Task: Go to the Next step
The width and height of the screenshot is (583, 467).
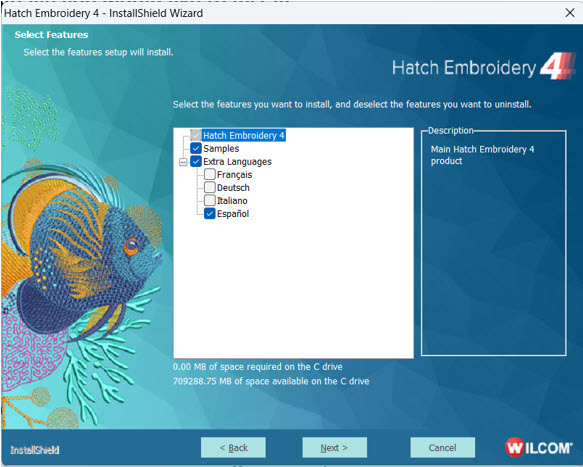Action: 334,448
